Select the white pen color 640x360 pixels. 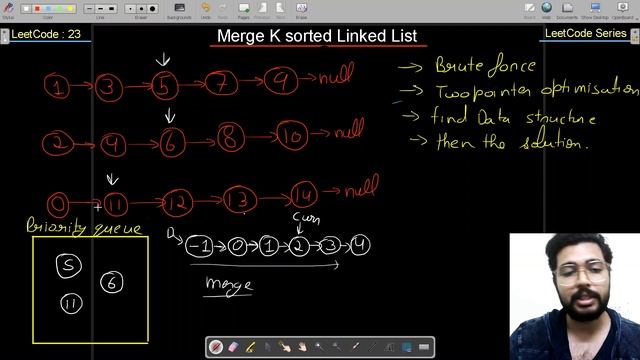coord(26,9)
